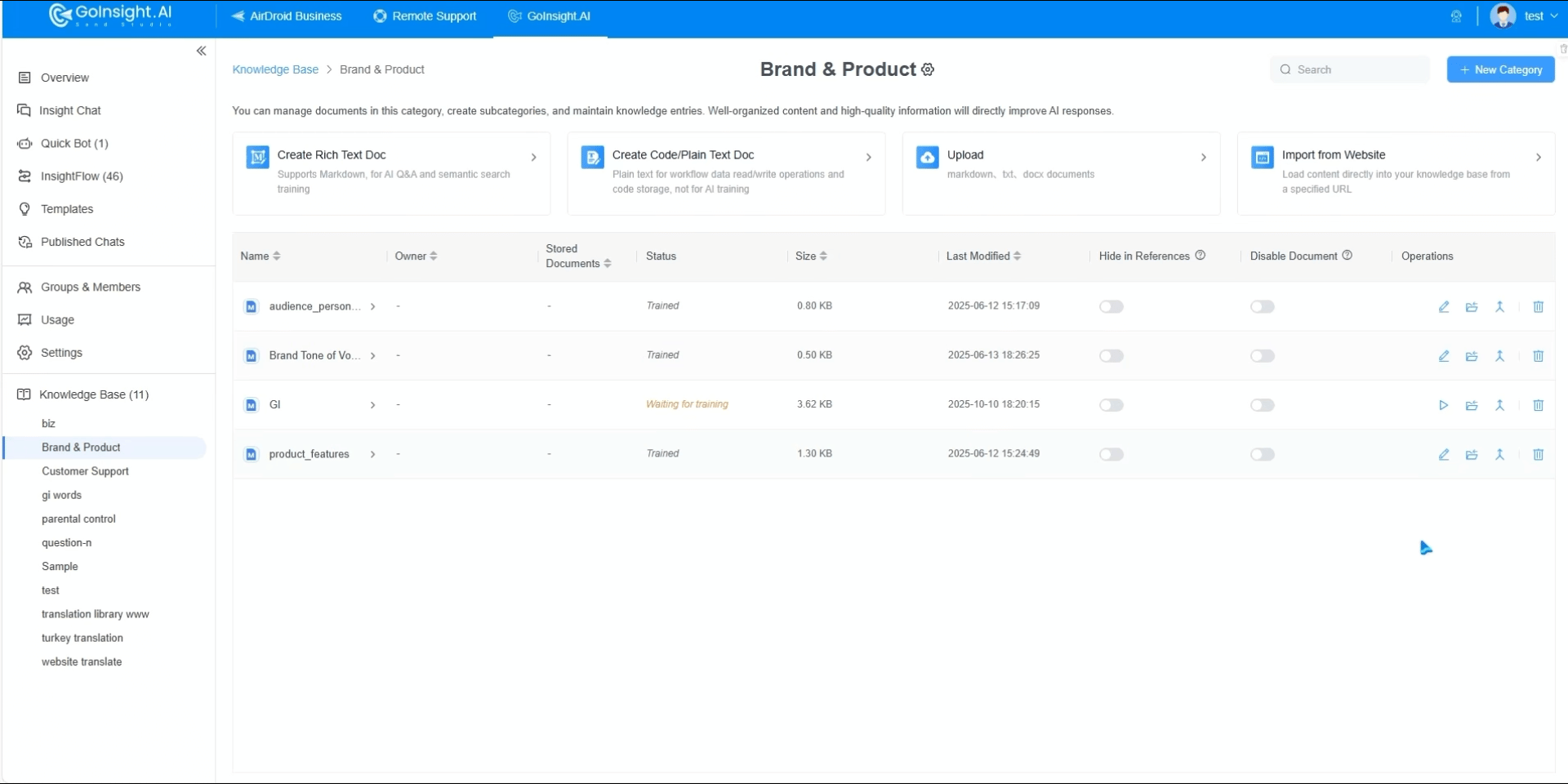Toggle Disable Document for the GI document
Screen dimensions: 1568x784
point(1262,406)
